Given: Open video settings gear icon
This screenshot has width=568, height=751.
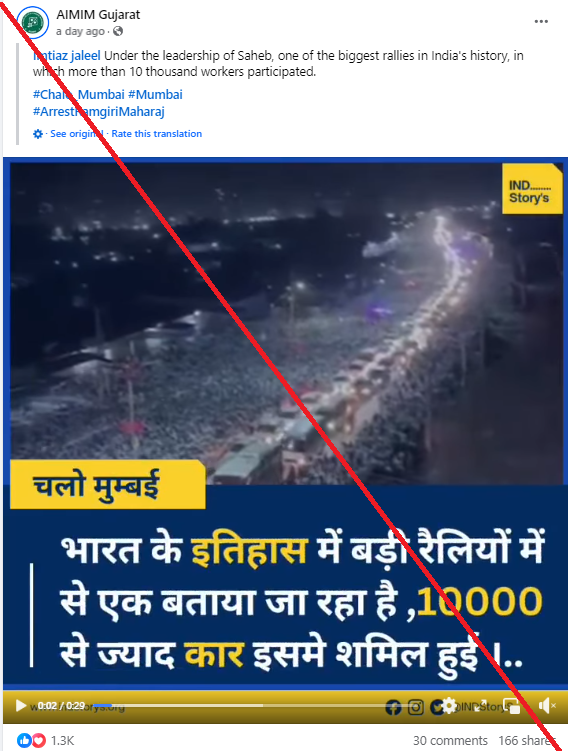Looking at the screenshot, I should pos(449,705).
